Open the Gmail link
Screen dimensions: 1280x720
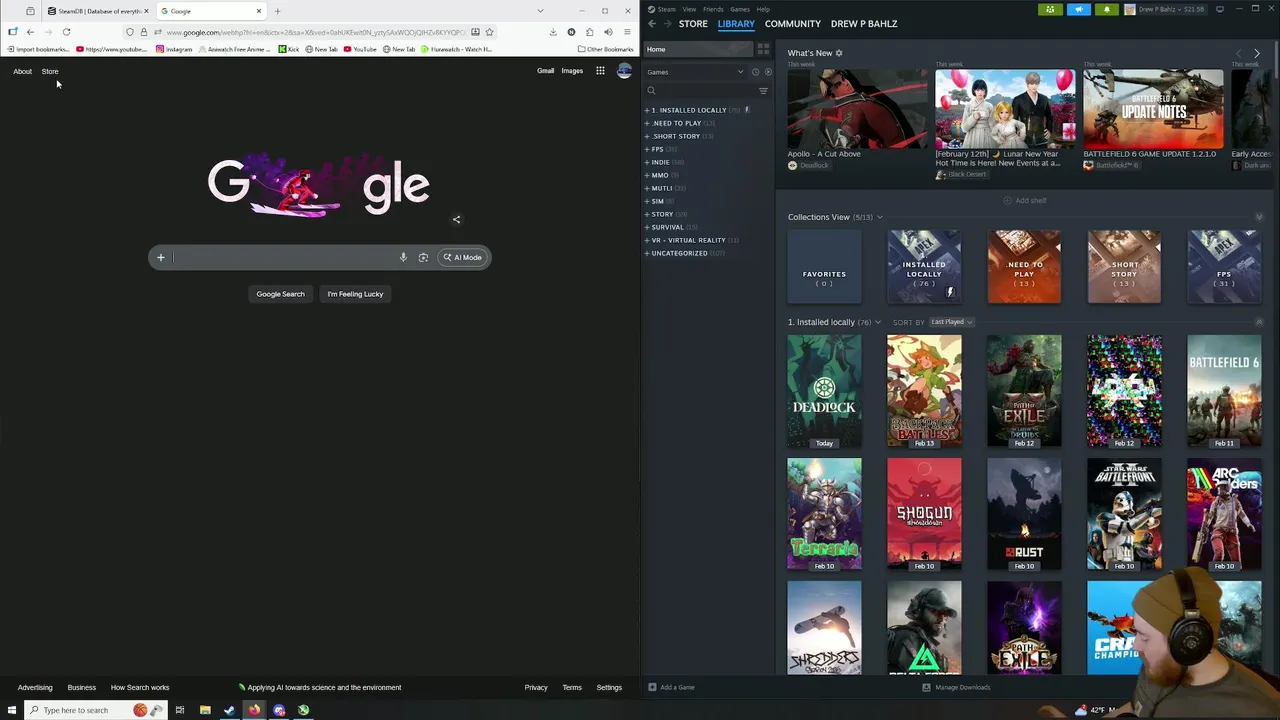pos(545,71)
